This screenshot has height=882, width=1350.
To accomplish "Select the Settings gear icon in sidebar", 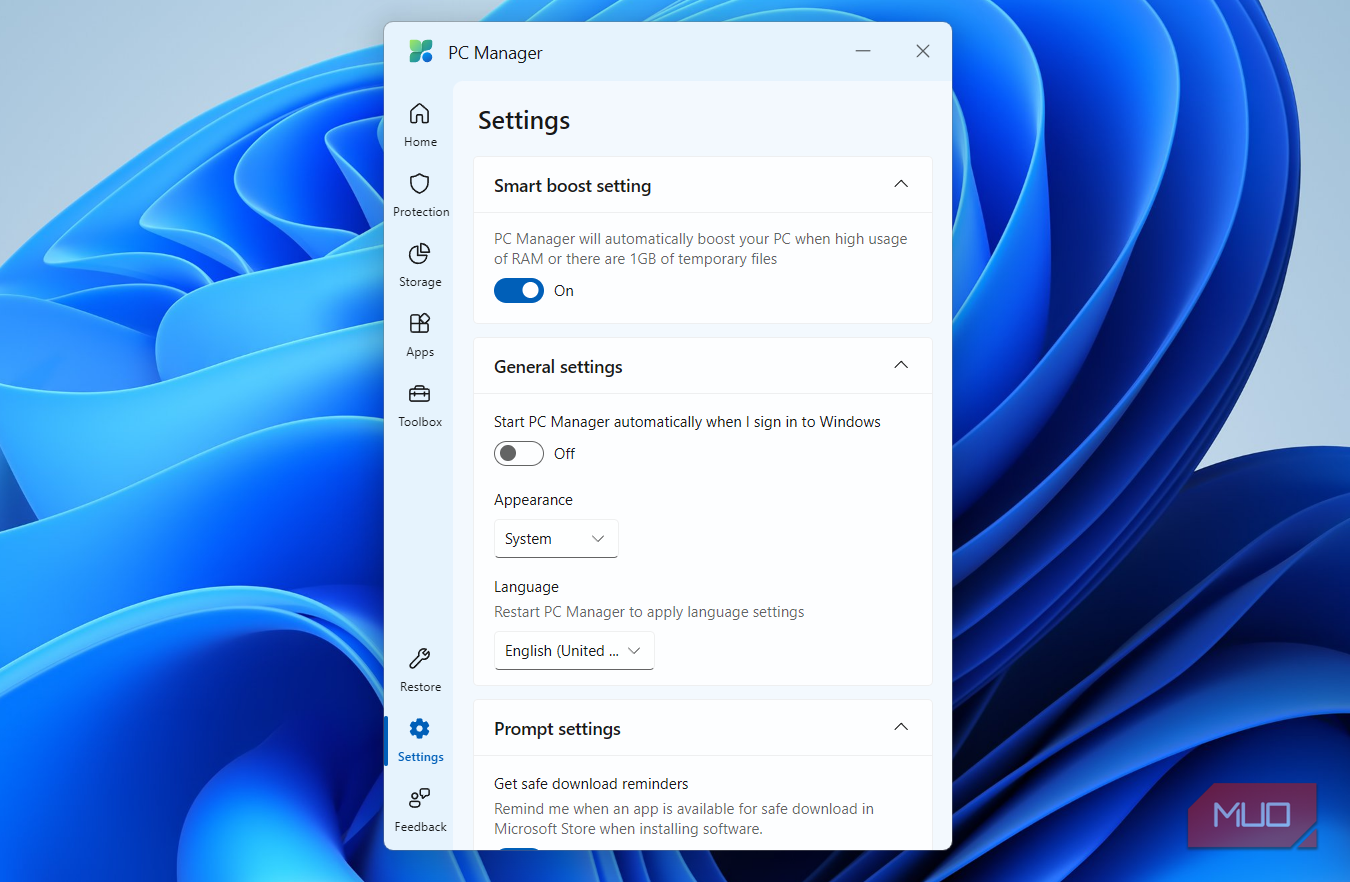I will click(420, 729).
